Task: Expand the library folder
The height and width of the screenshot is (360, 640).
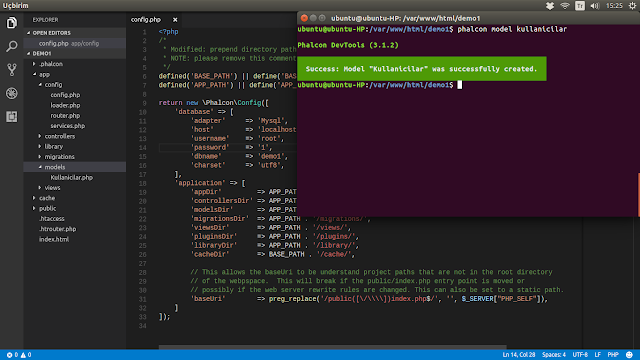Action: tap(53, 147)
